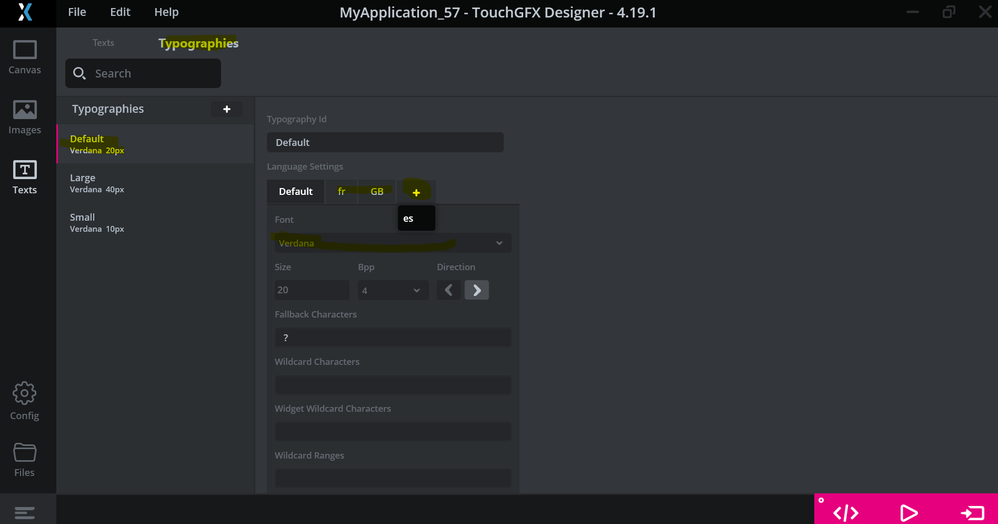Click the Widget Wildcard Characters field

point(393,432)
